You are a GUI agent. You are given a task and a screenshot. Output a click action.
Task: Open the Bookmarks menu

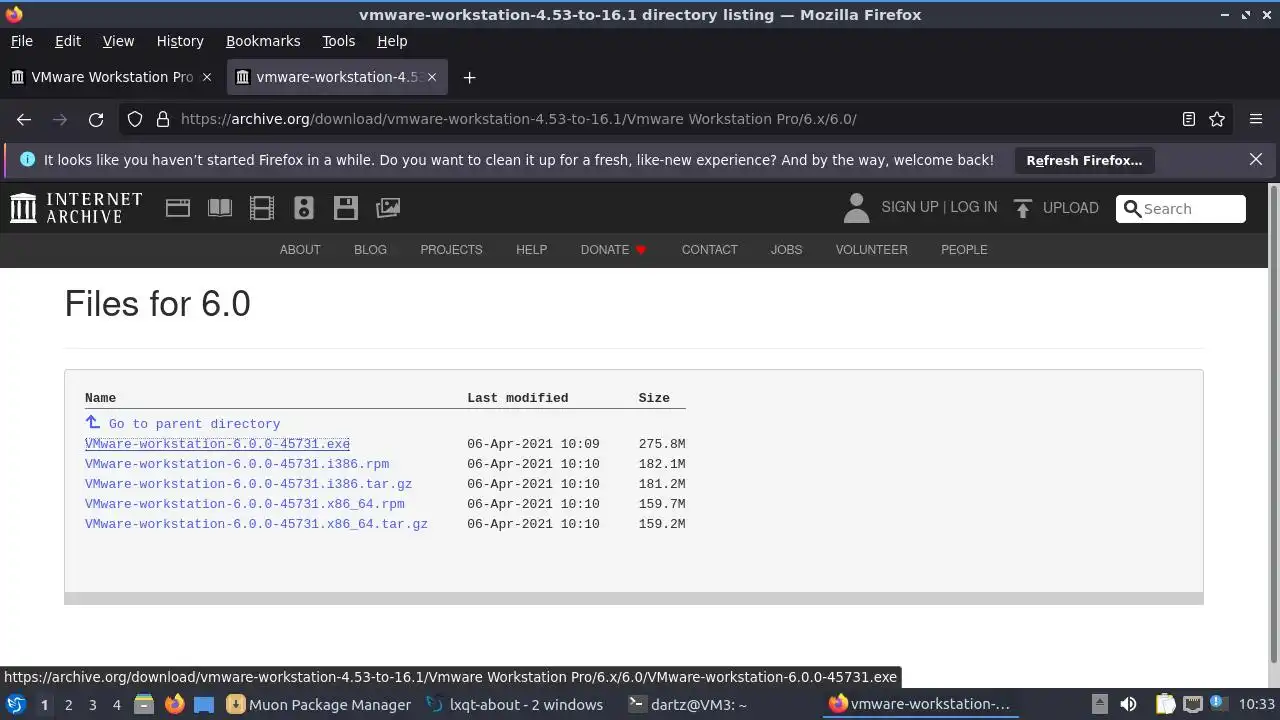pos(263,41)
